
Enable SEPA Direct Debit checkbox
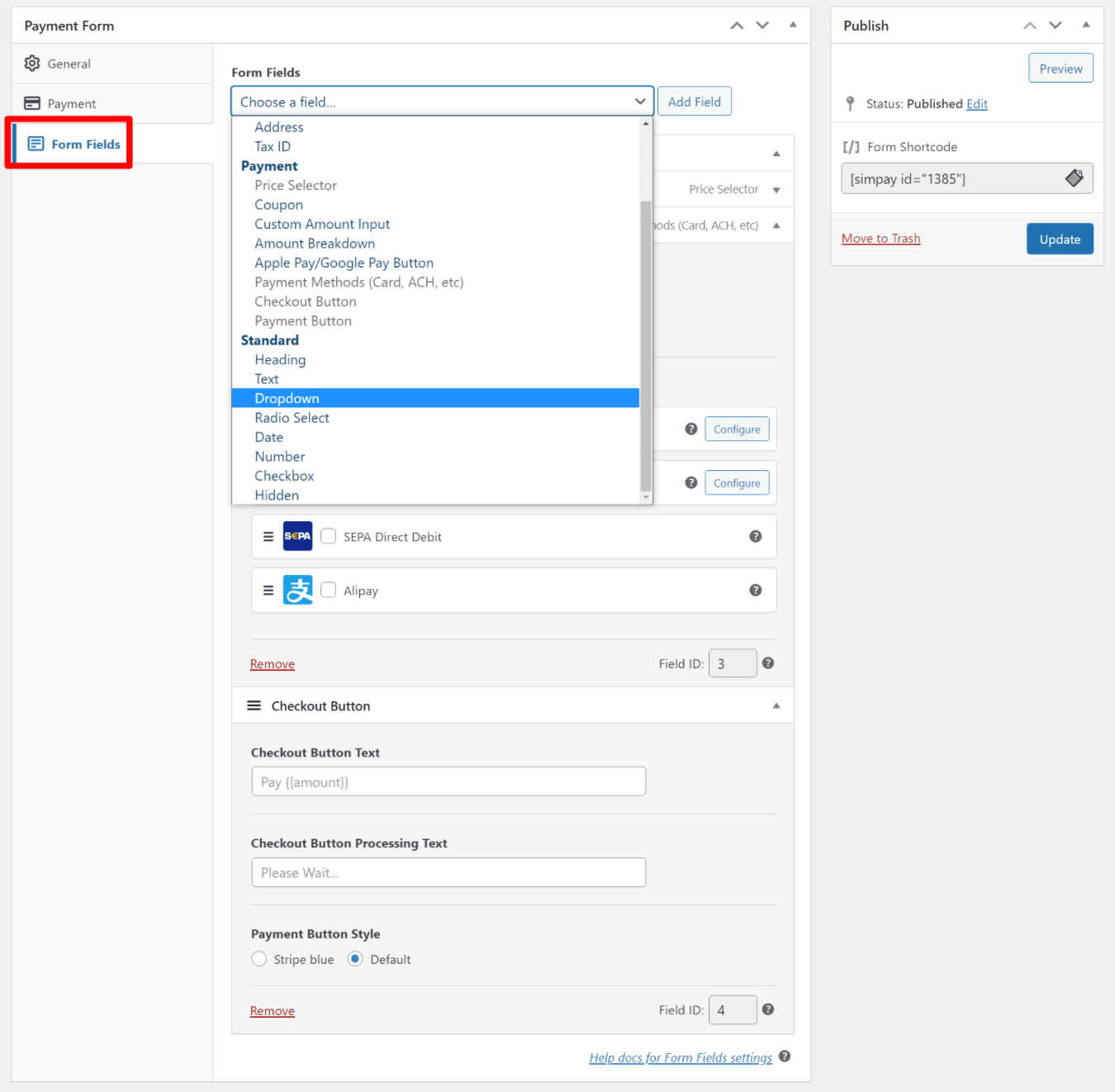[329, 536]
